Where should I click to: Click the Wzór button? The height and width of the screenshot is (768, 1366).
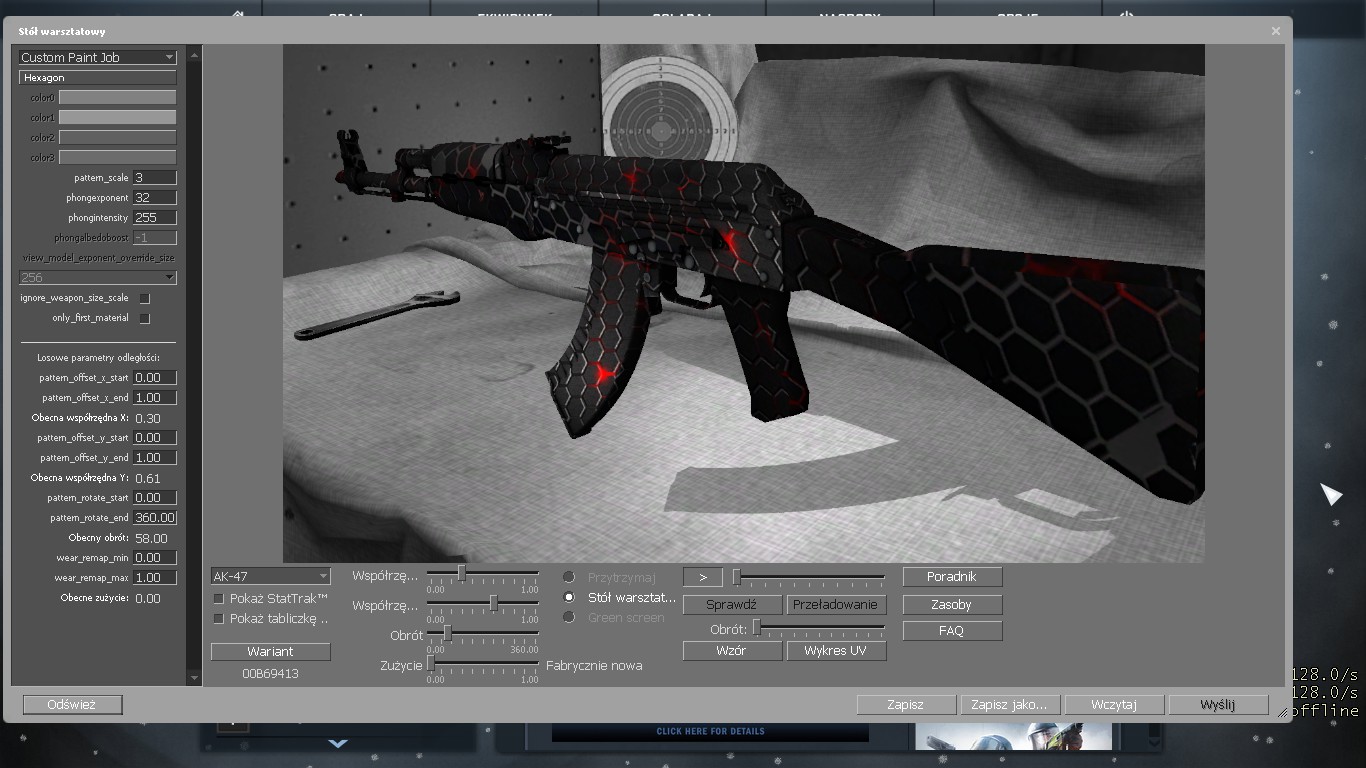click(x=731, y=650)
